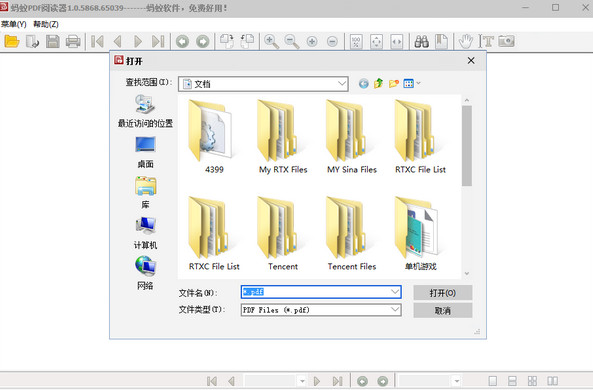The image size is (593, 390).
Task: Select the Tencent folder
Action: coord(283,233)
